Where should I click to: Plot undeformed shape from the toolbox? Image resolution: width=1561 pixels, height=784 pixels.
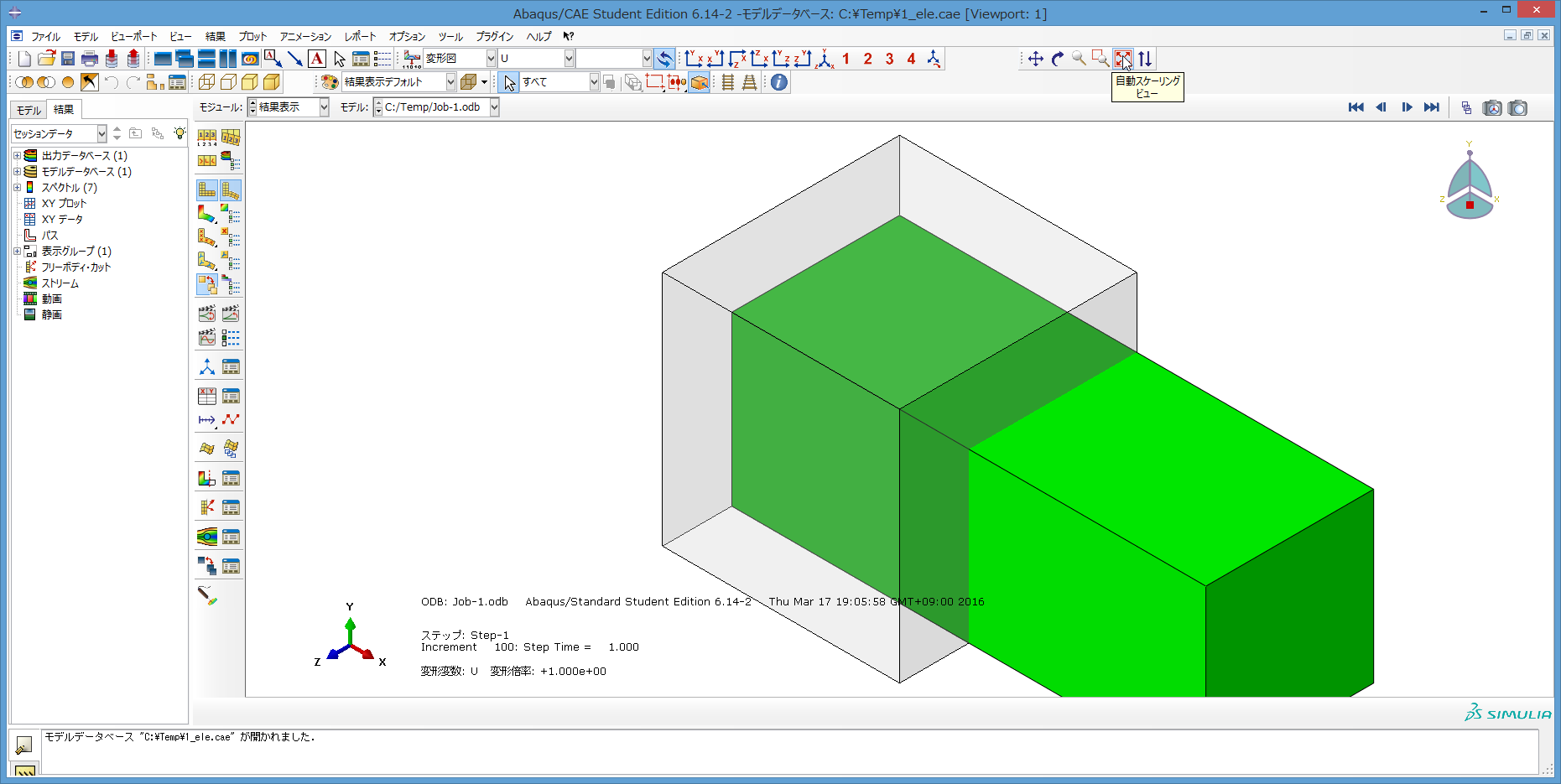[x=207, y=190]
